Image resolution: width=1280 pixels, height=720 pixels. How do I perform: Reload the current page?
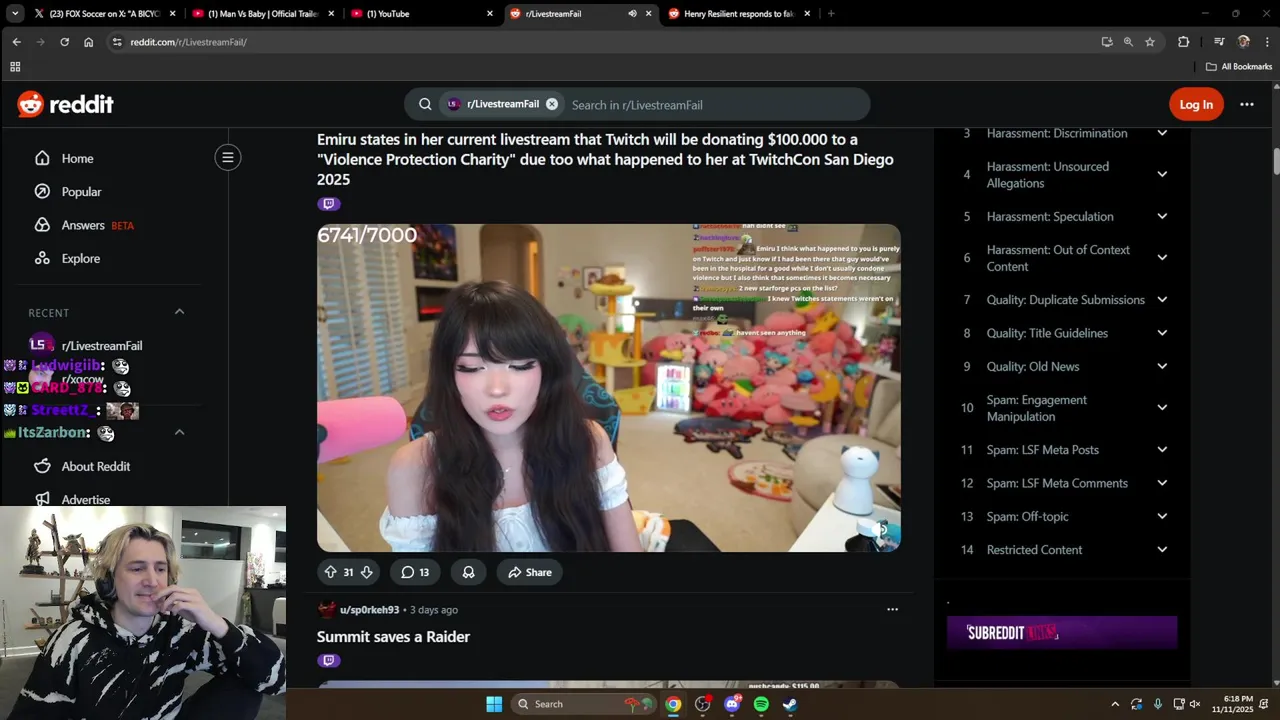(x=64, y=42)
